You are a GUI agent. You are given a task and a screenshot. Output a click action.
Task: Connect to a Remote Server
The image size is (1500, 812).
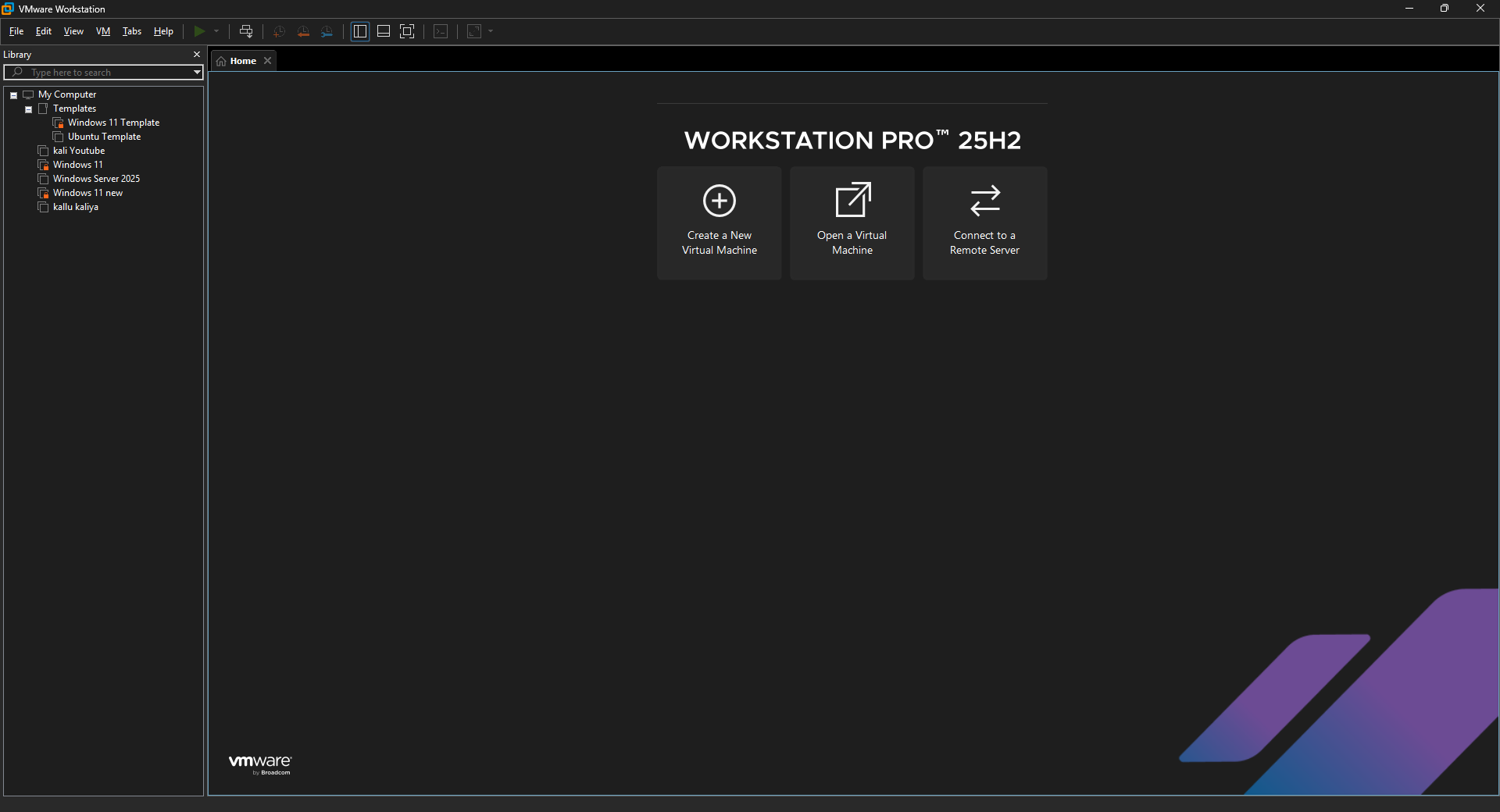point(984,223)
